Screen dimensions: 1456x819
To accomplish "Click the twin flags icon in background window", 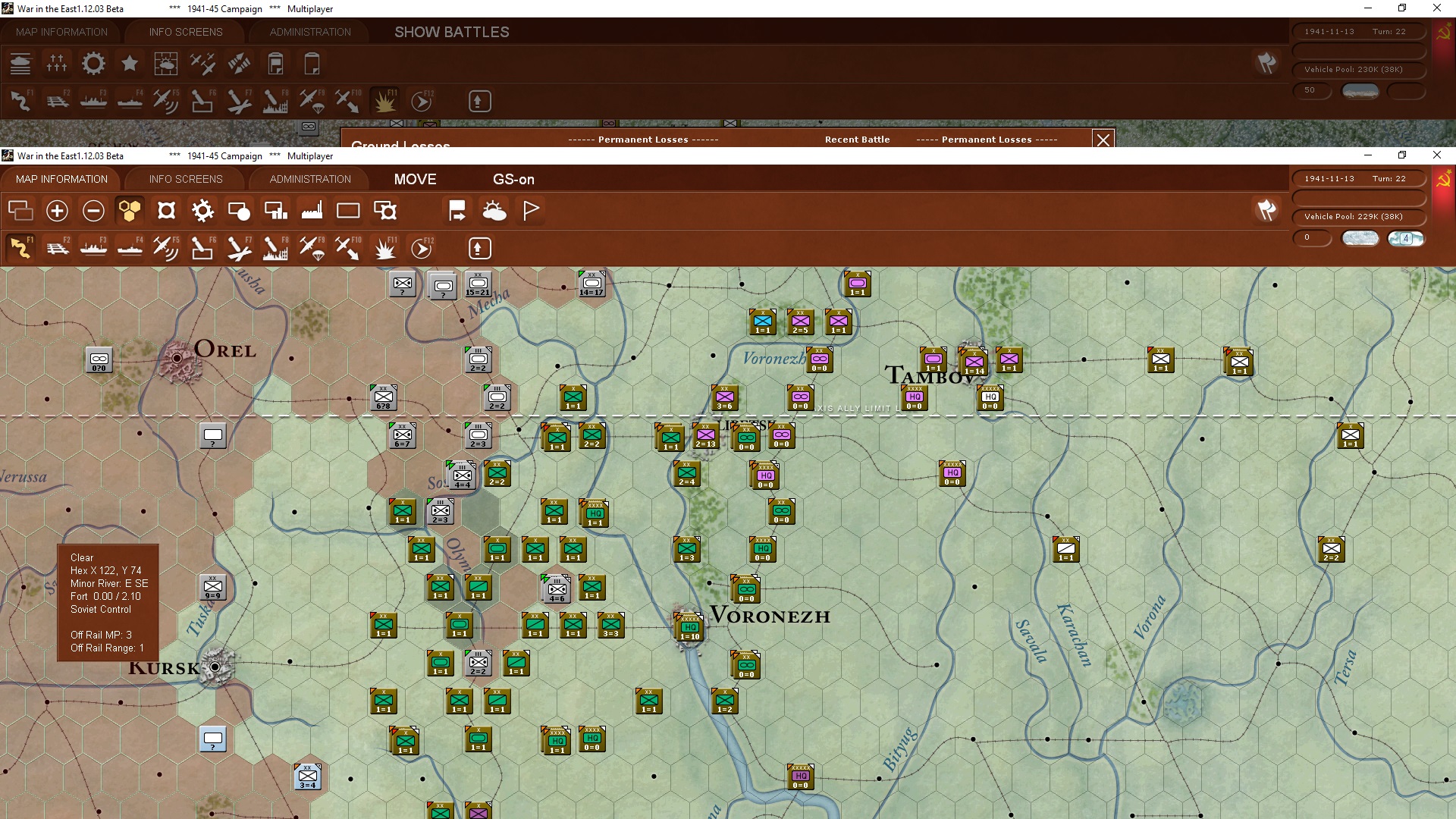I will tap(1266, 63).
